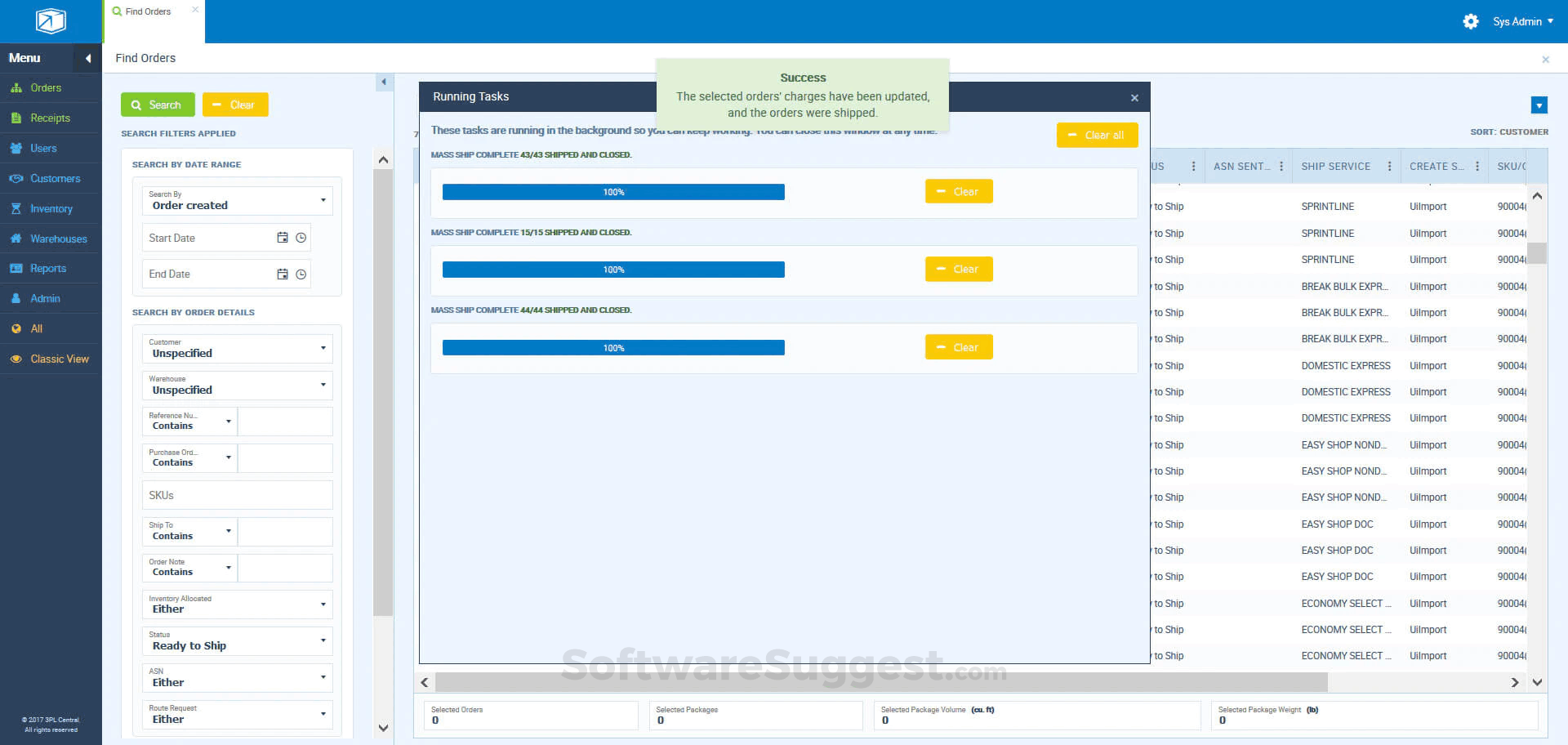Open the Admin section

pyautogui.click(x=43, y=298)
